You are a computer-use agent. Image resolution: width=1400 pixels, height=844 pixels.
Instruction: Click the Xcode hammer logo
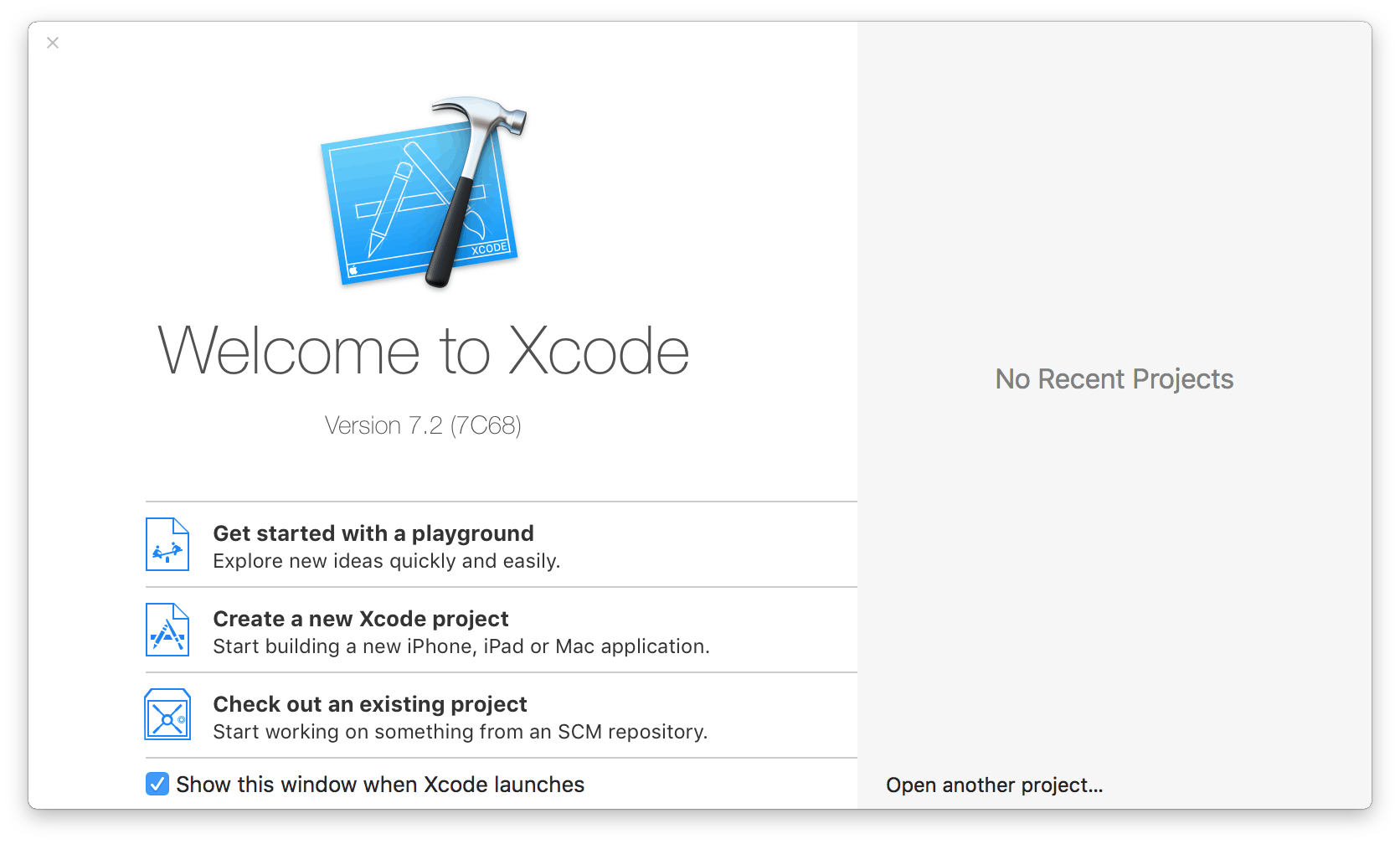[x=424, y=193]
